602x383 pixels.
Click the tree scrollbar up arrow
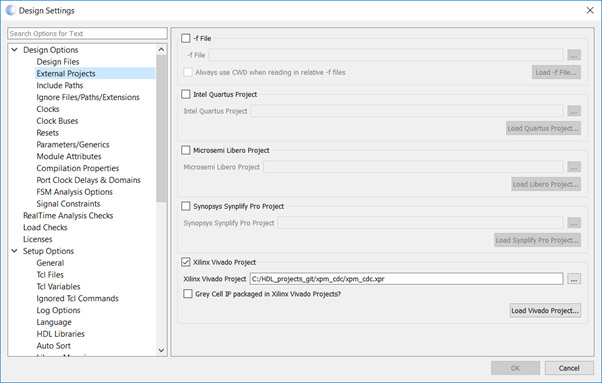coord(161,50)
